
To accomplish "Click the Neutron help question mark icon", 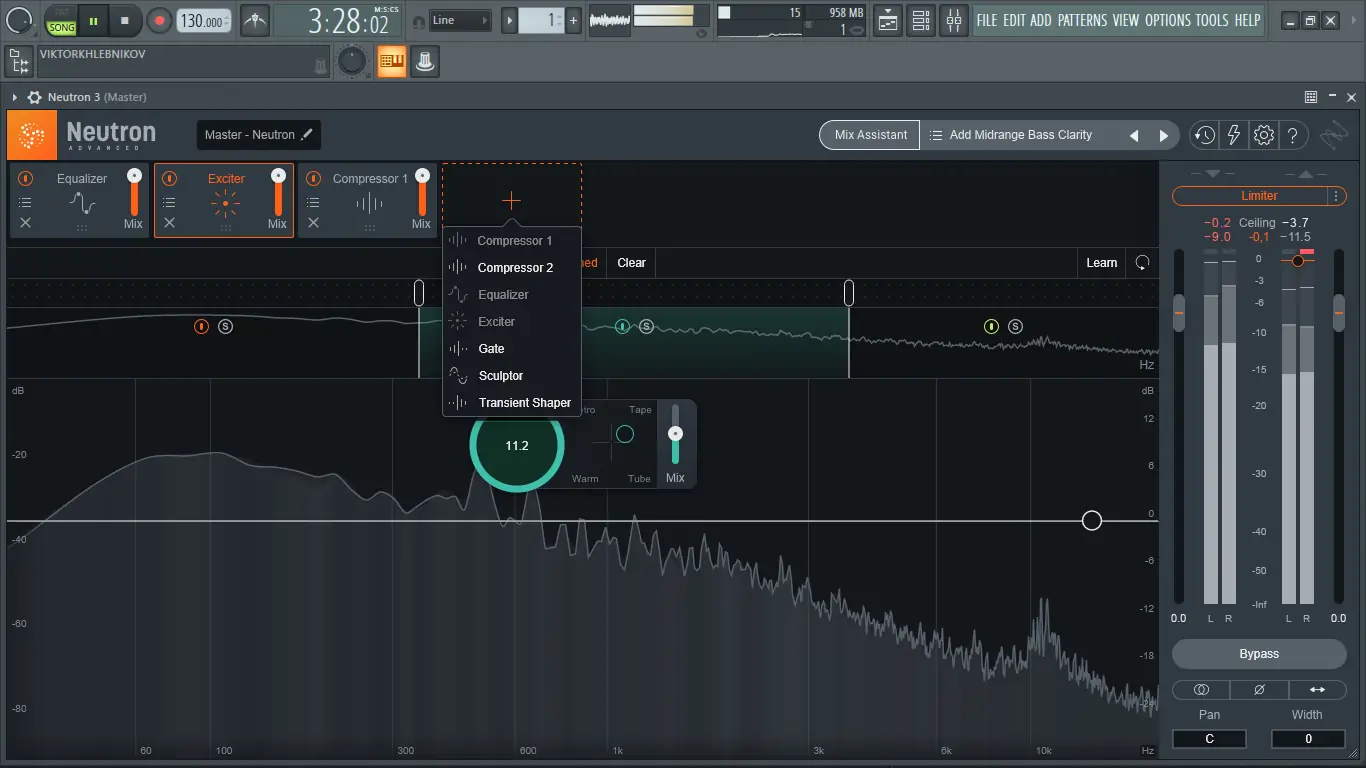I will point(1293,134).
